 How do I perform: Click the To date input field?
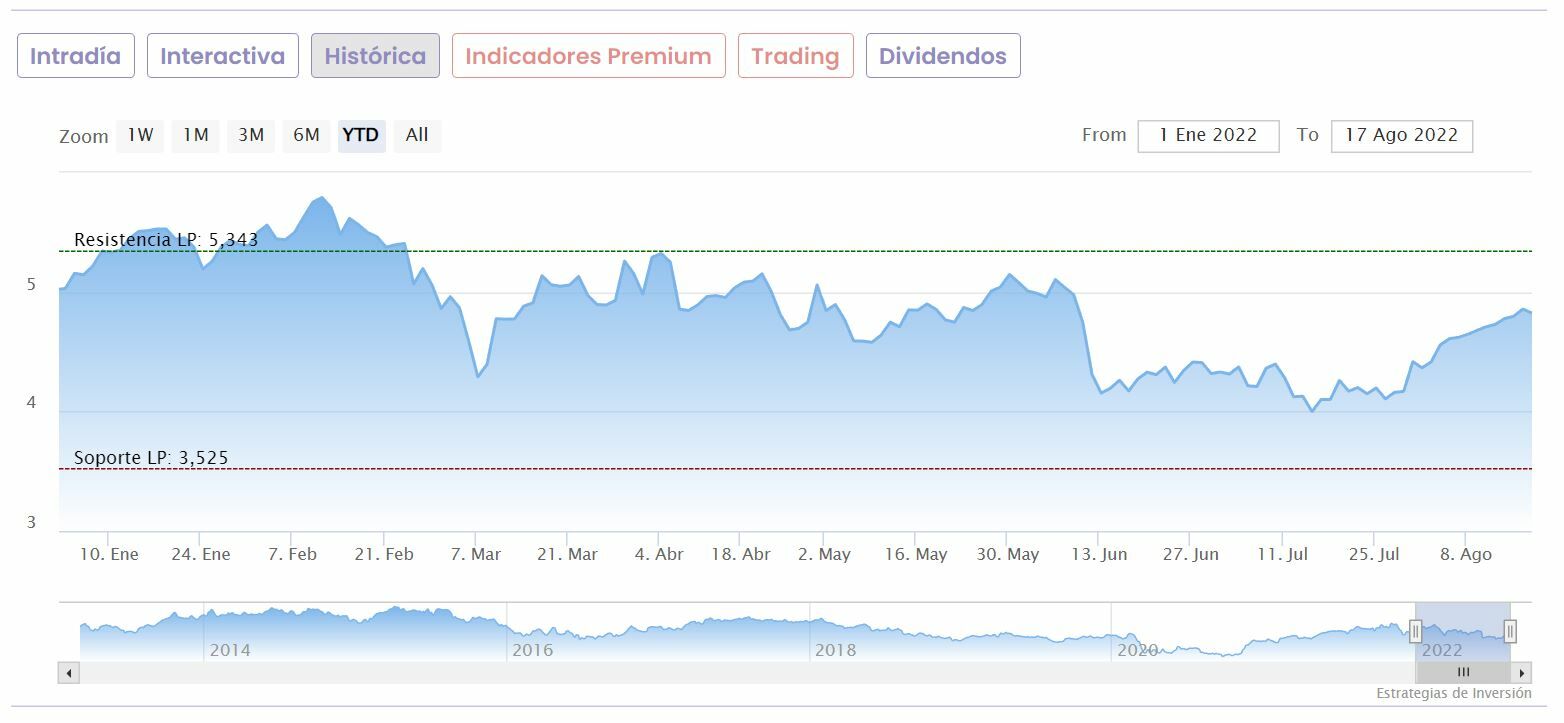click(1401, 135)
